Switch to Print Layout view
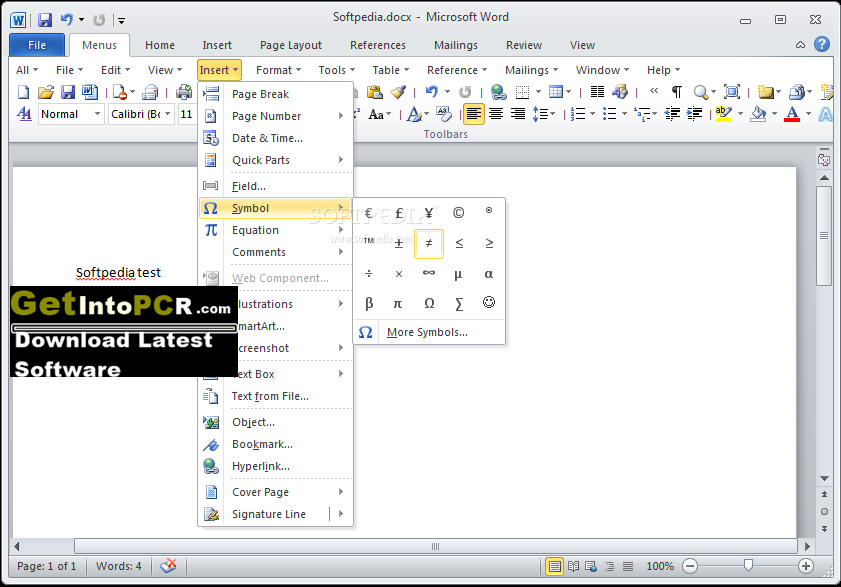Screen dimensions: 841x587 (555, 566)
